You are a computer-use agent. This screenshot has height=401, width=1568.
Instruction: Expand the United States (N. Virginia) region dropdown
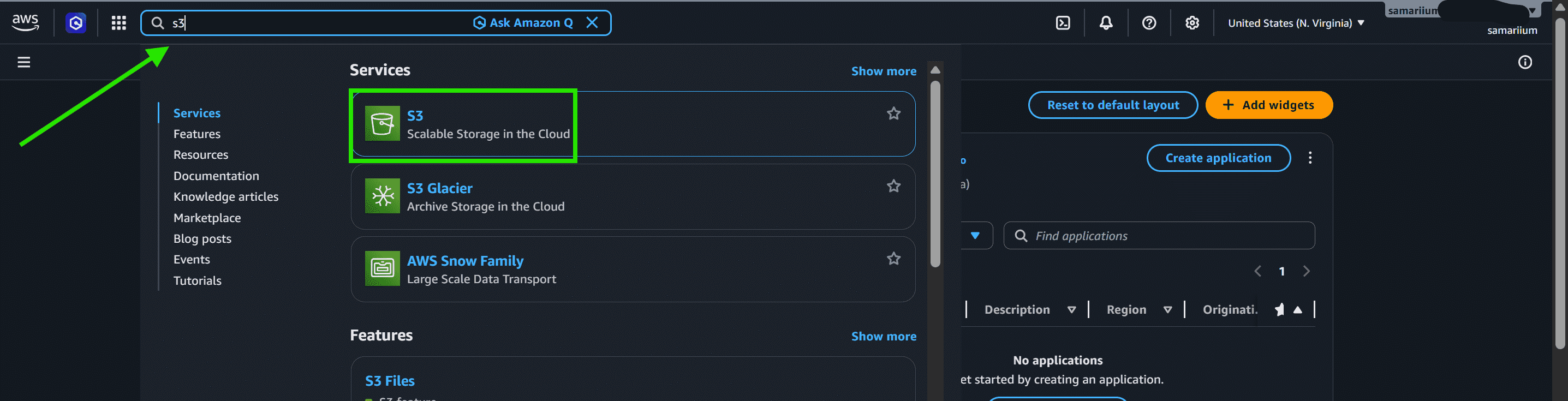(1296, 23)
